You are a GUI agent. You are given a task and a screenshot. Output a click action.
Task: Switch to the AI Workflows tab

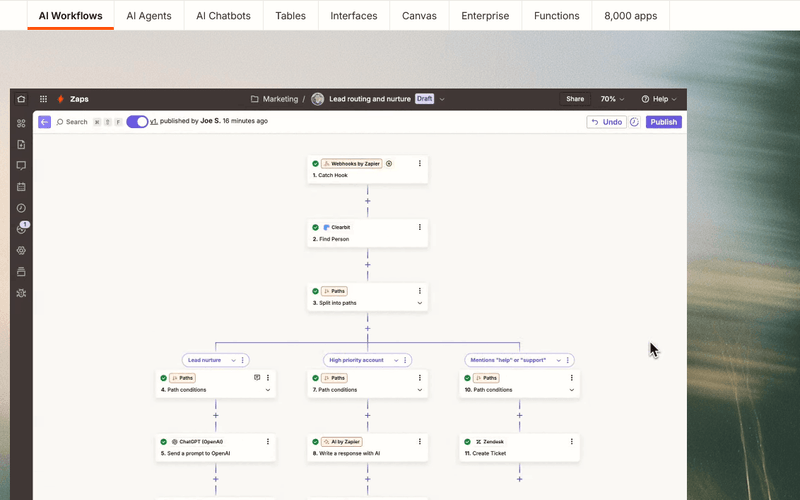(x=70, y=16)
